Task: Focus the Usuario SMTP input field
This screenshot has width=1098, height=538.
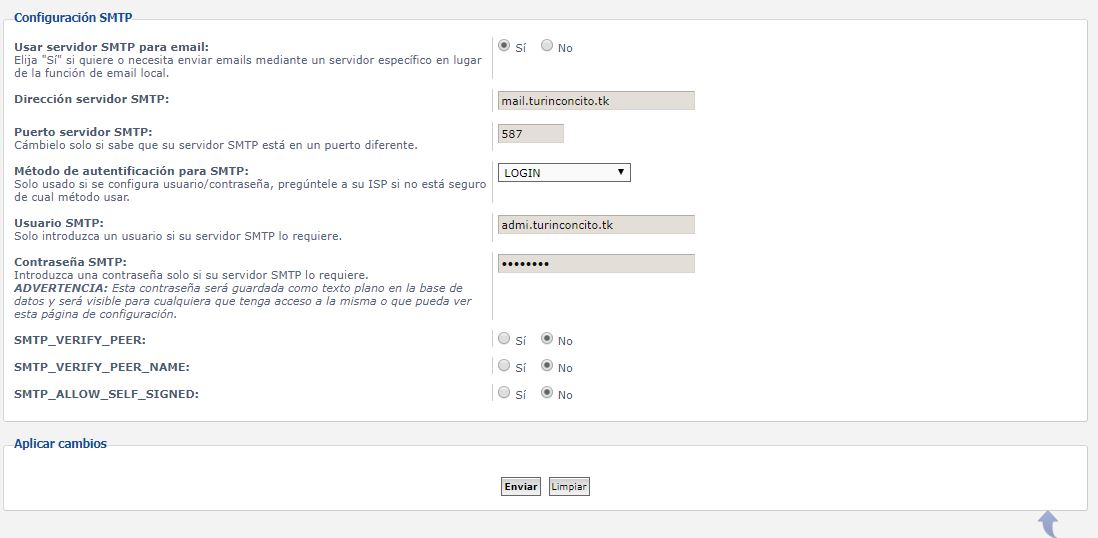Action: pyautogui.click(x=595, y=225)
